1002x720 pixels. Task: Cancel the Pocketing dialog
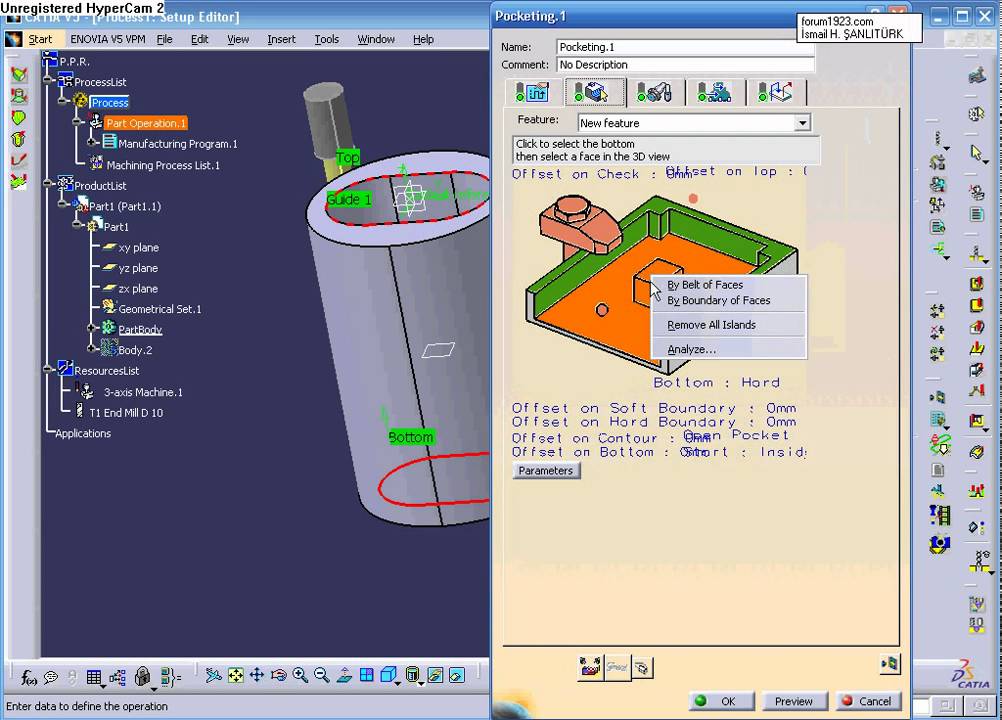[868, 701]
